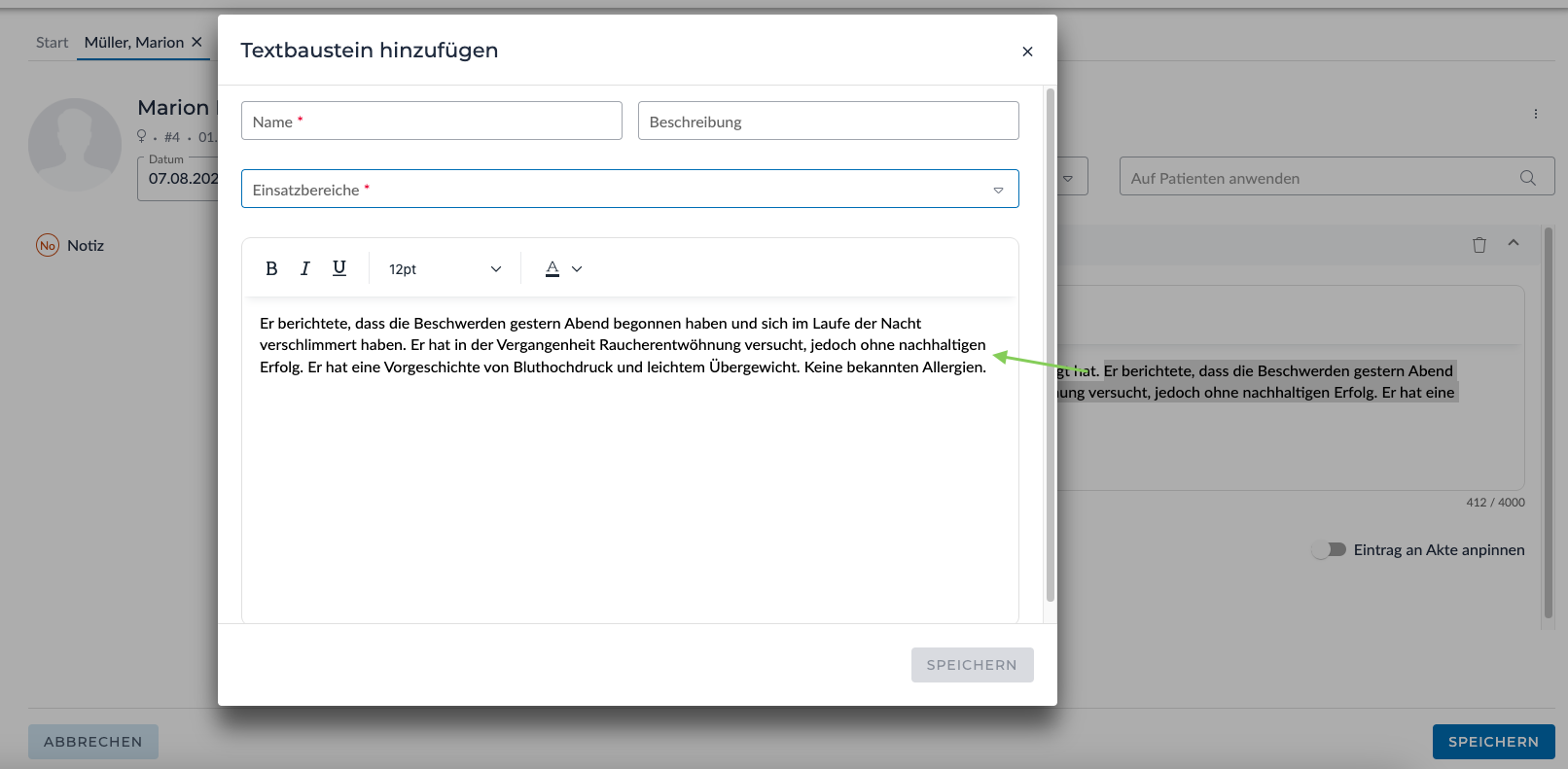This screenshot has width=1568, height=769.
Task: Select the Müller, Marion tab
Action: (x=133, y=43)
